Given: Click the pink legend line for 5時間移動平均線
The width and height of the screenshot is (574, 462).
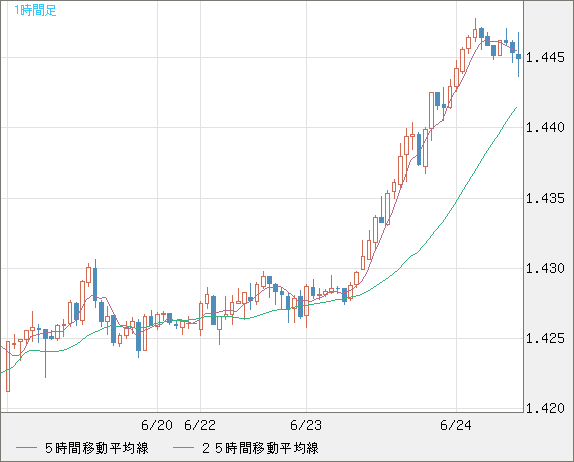Looking at the screenshot, I should (x=26, y=448).
